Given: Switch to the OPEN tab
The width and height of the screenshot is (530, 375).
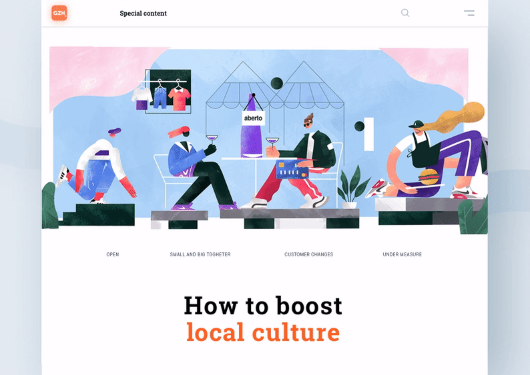Looking at the screenshot, I should (113, 254).
